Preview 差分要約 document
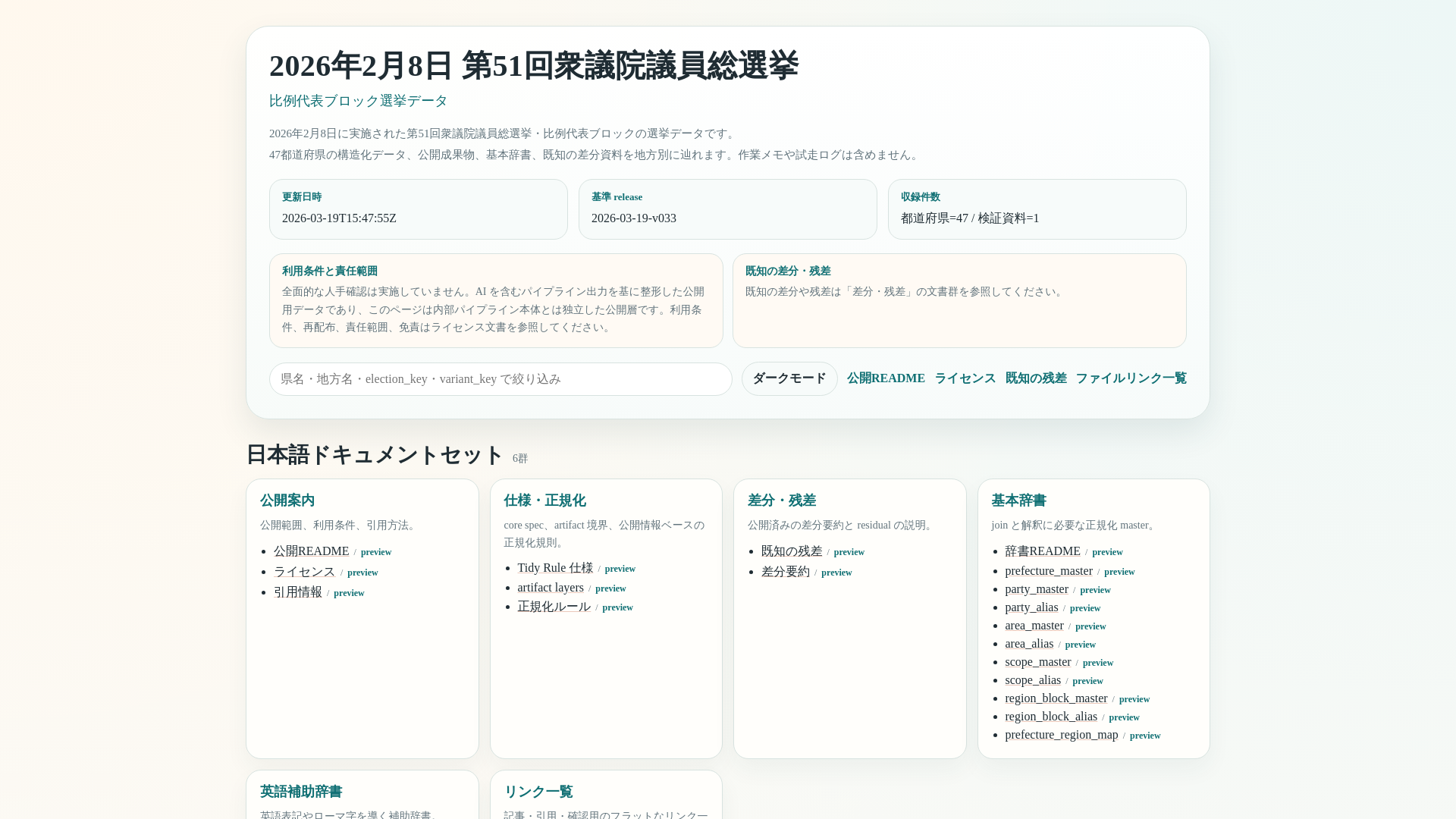This screenshot has width=1456, height=819. pos(836,573)
